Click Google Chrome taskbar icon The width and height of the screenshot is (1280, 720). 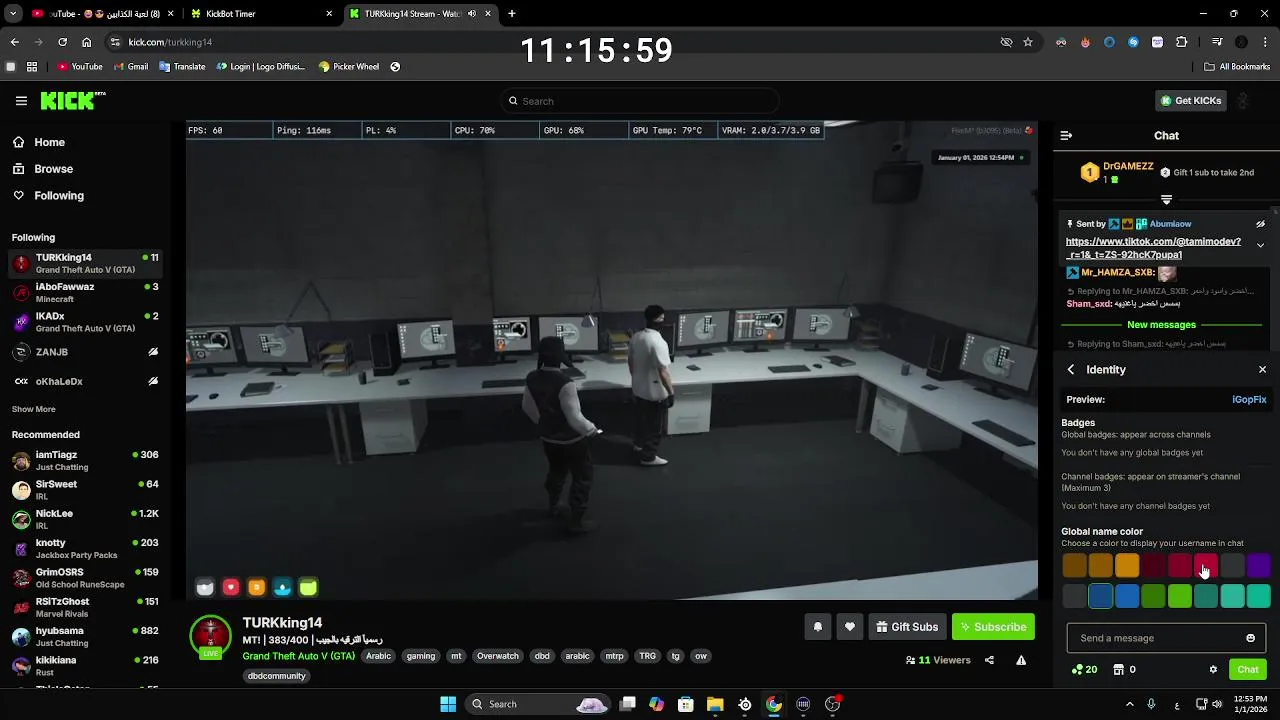point(774,704)
